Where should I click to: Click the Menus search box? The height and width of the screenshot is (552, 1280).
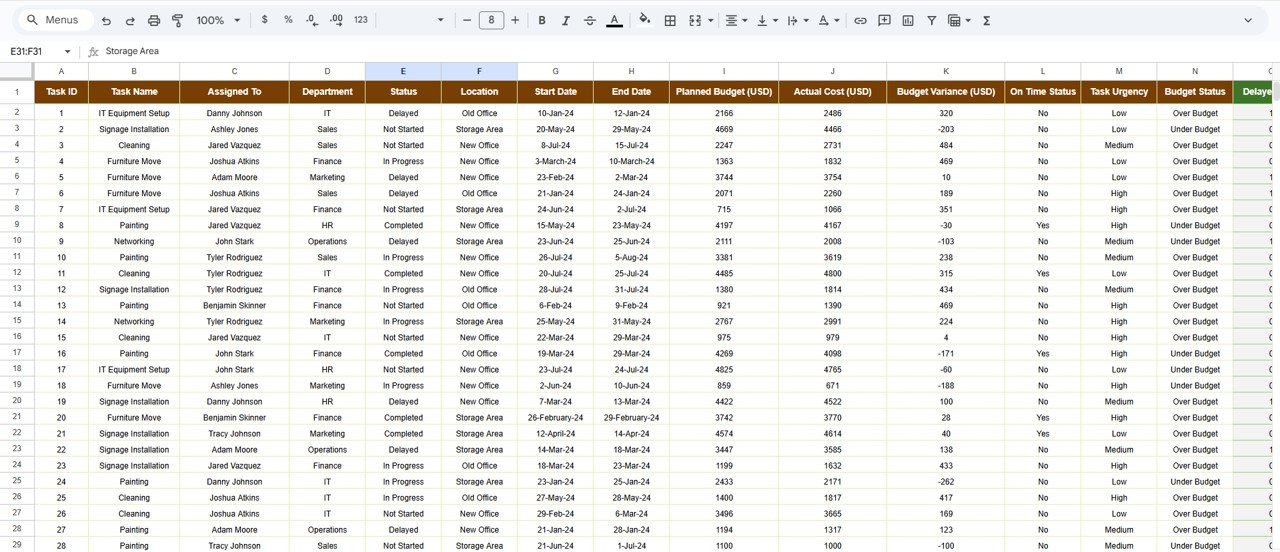point(58,20)
